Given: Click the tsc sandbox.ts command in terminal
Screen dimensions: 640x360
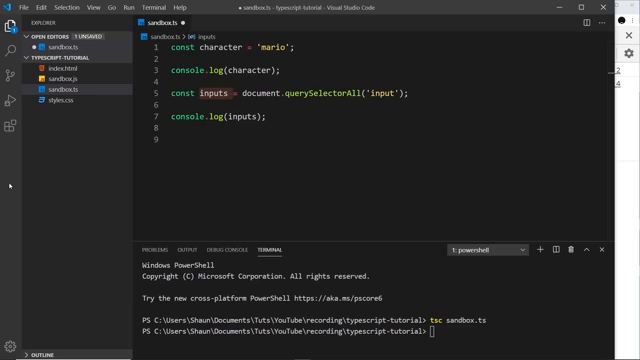Looking at the screenshot, I should (x=458, y=320).
